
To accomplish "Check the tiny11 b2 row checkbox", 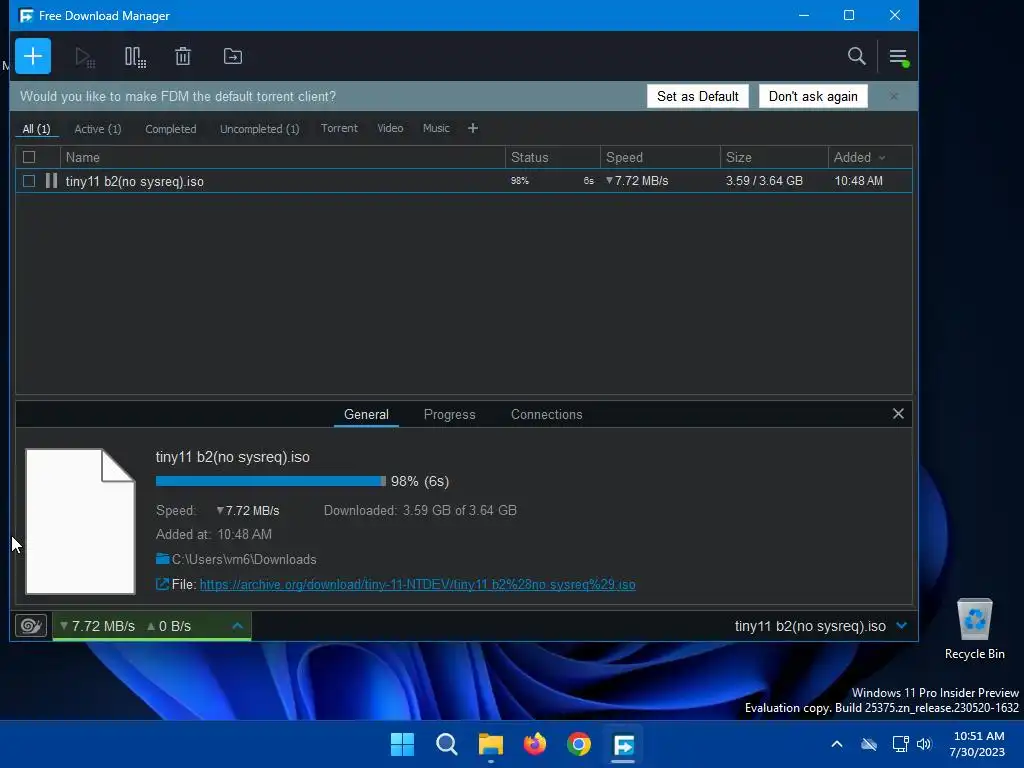I will 29,181.
